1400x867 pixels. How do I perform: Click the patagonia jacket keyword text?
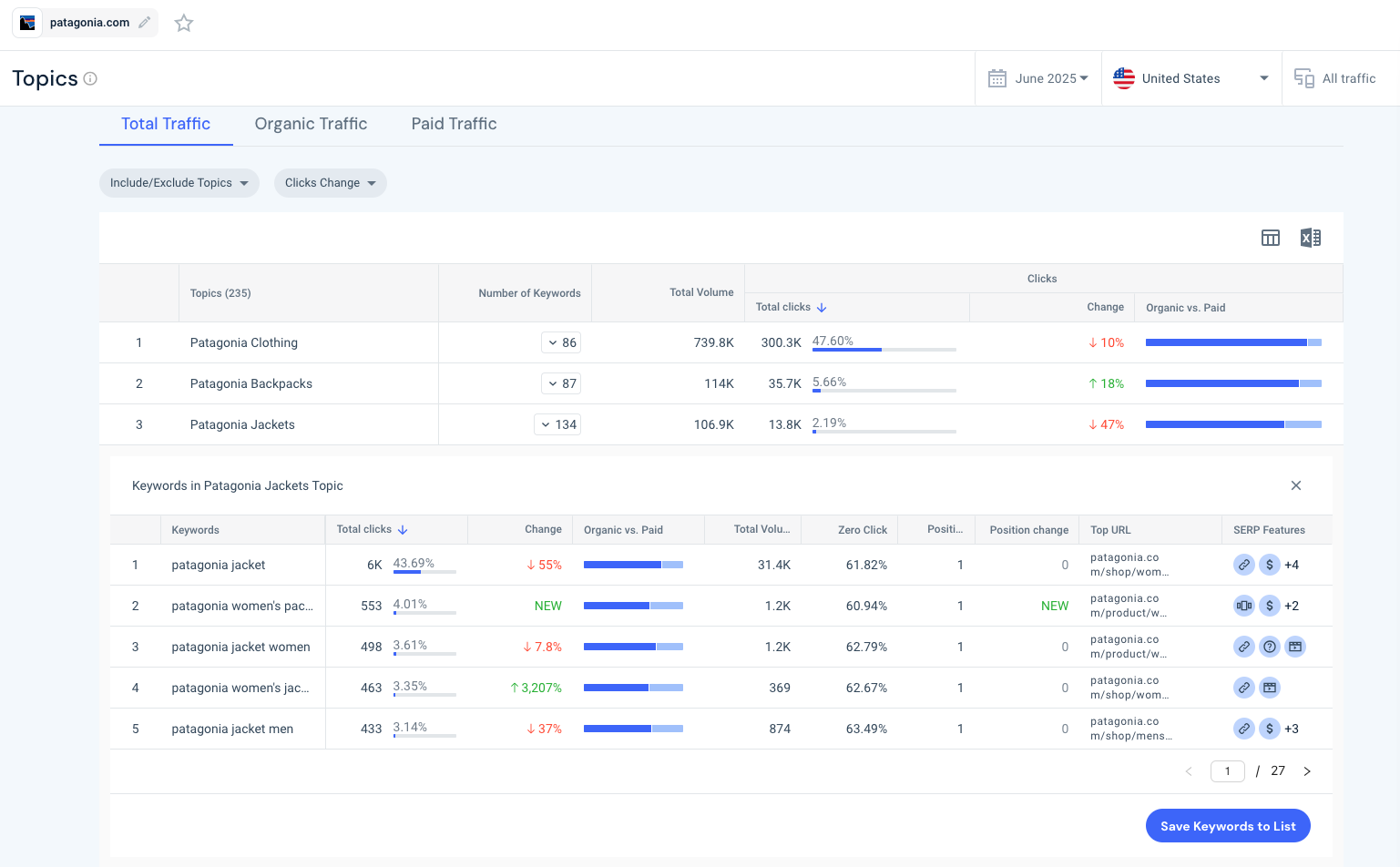point(219,565)
